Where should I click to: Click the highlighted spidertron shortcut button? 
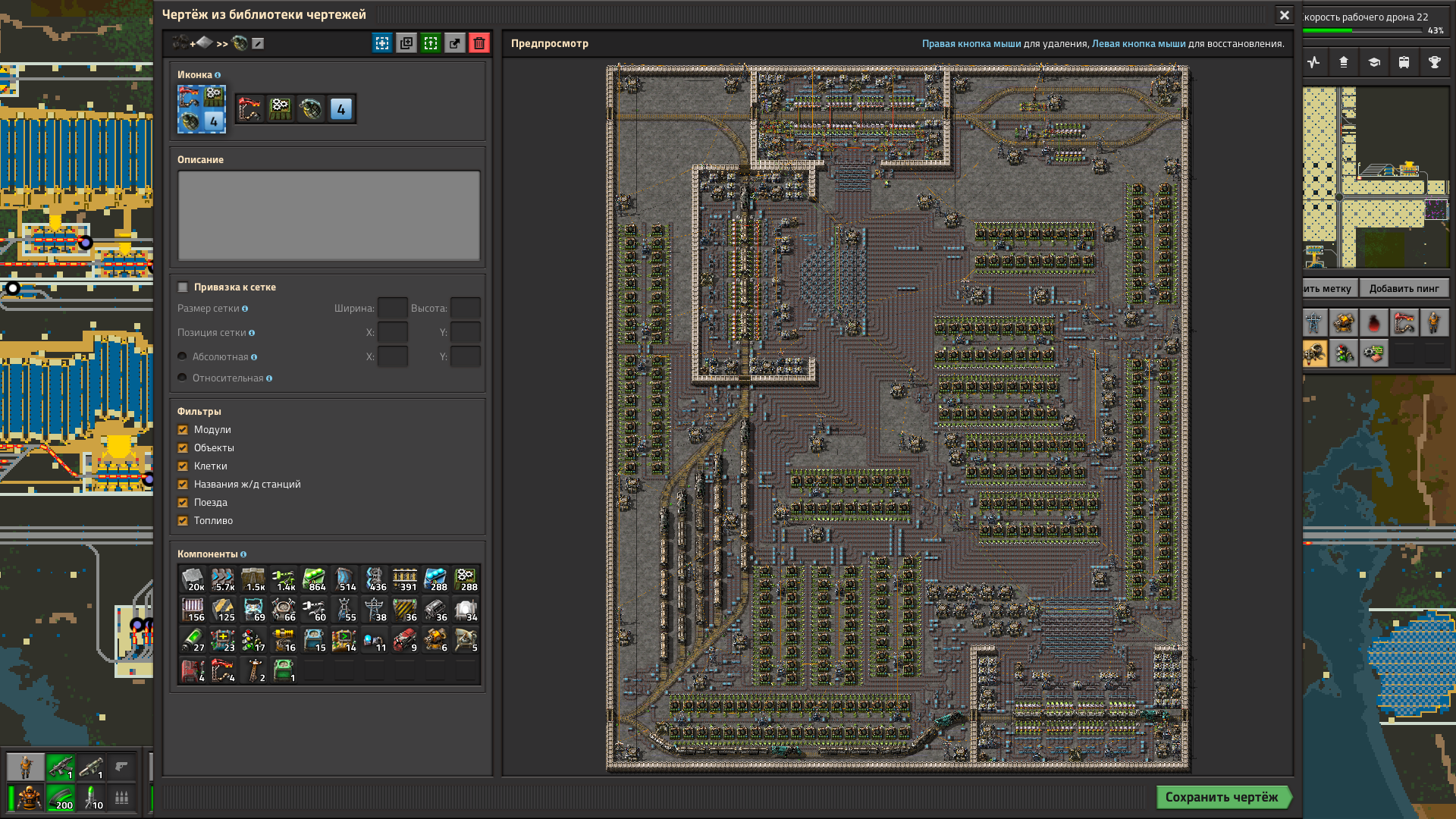(1315, 353)
